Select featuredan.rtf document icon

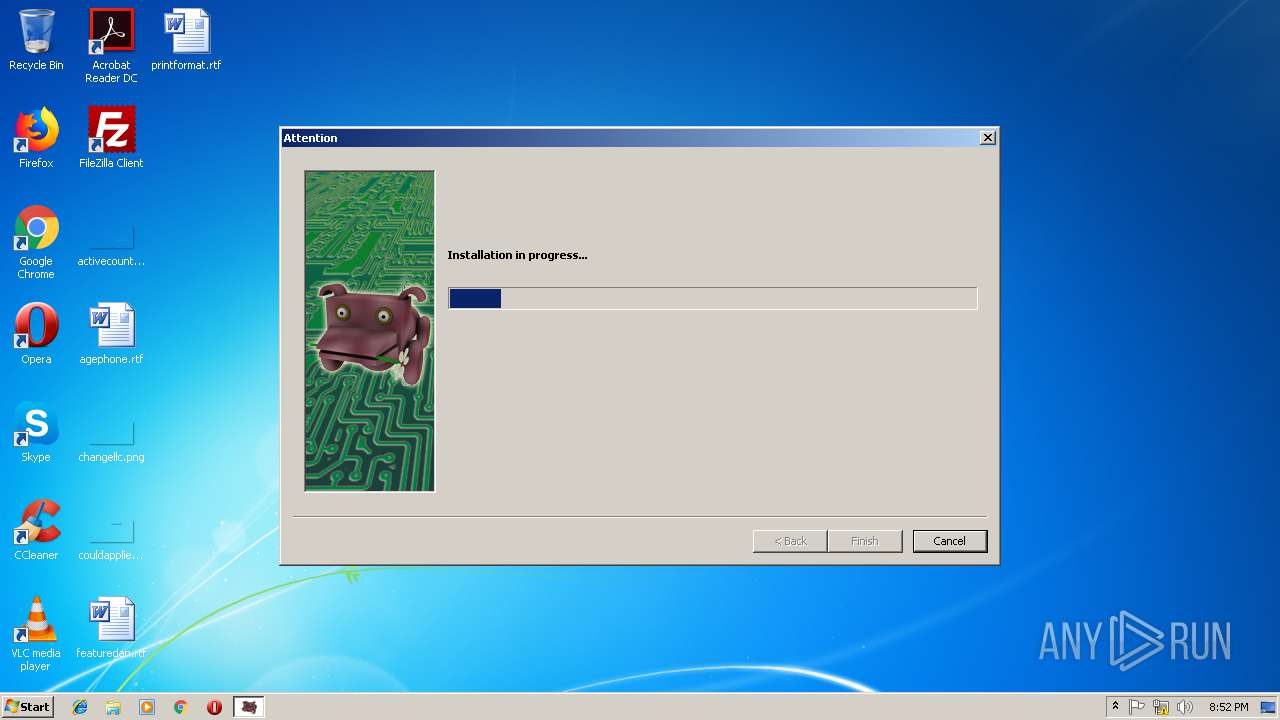[x=111, y=628]
